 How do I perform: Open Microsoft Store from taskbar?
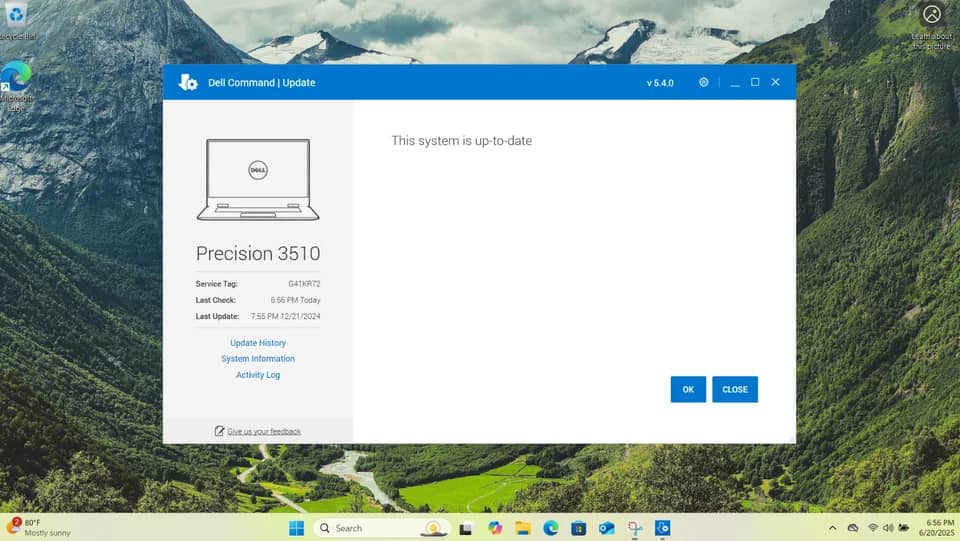point(579,528)
